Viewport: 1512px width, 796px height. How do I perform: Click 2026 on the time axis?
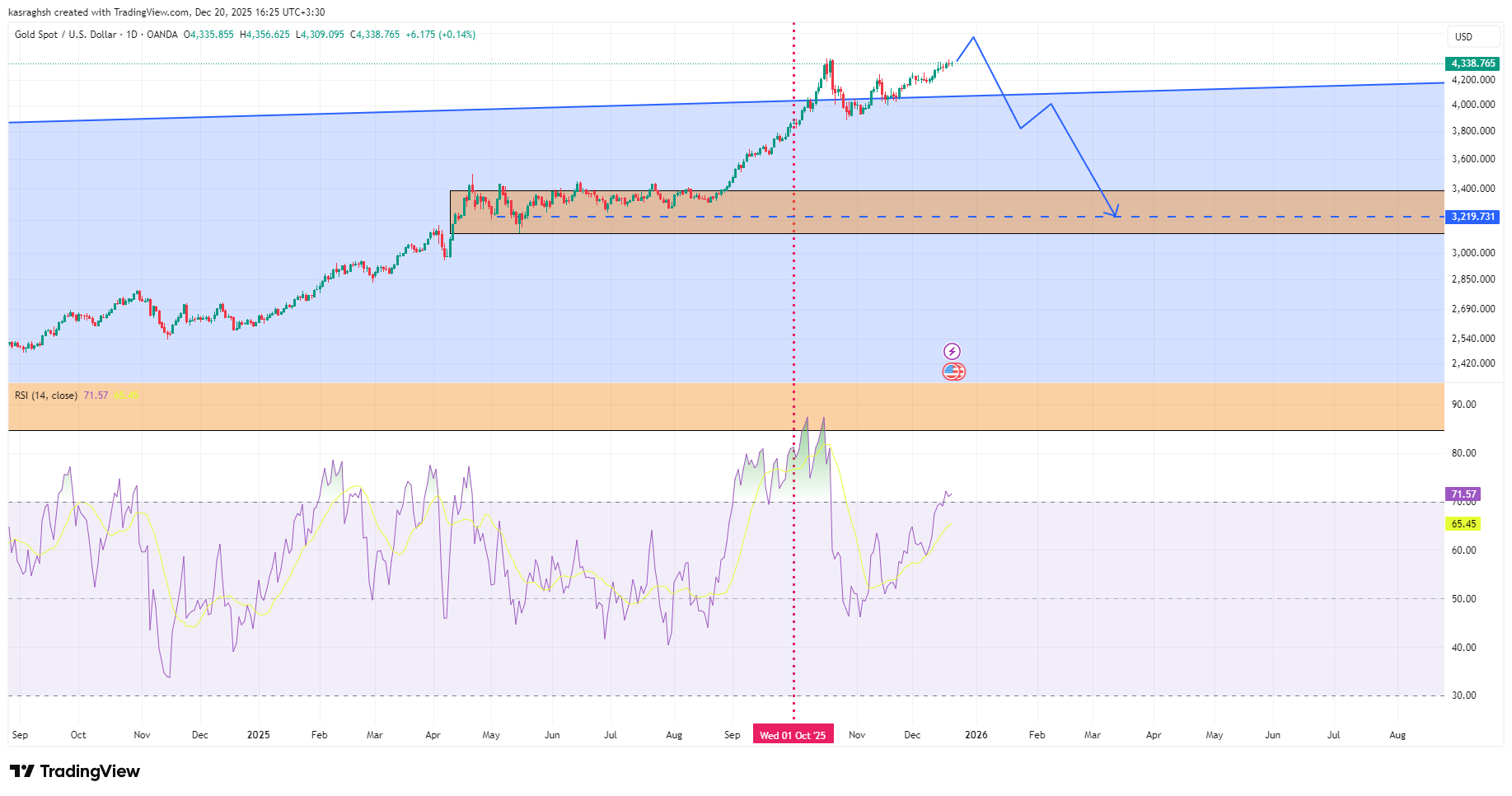point(976,735)
